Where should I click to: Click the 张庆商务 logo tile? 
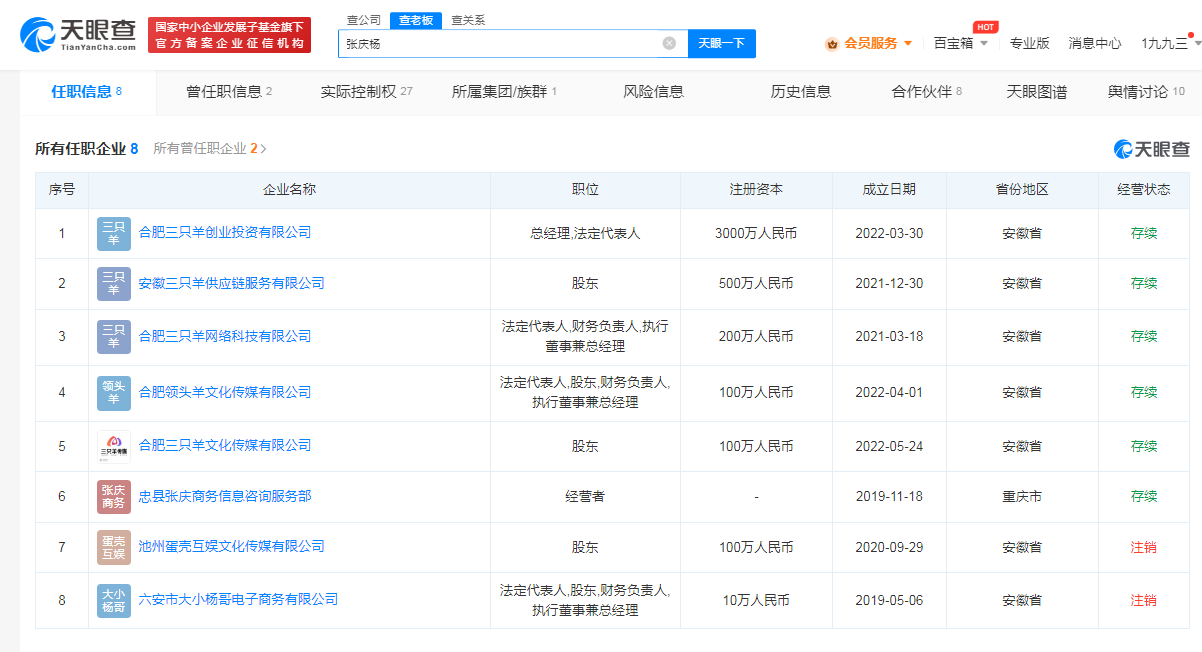[x=113, y=496]
